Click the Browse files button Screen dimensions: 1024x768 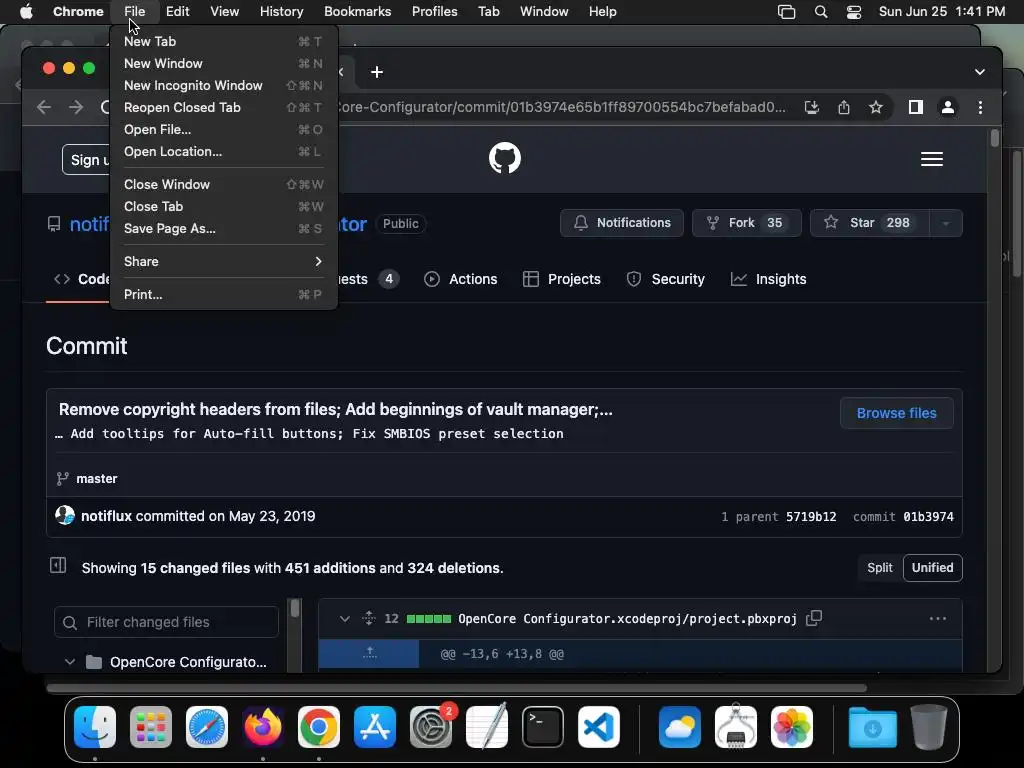pos(896,413)
